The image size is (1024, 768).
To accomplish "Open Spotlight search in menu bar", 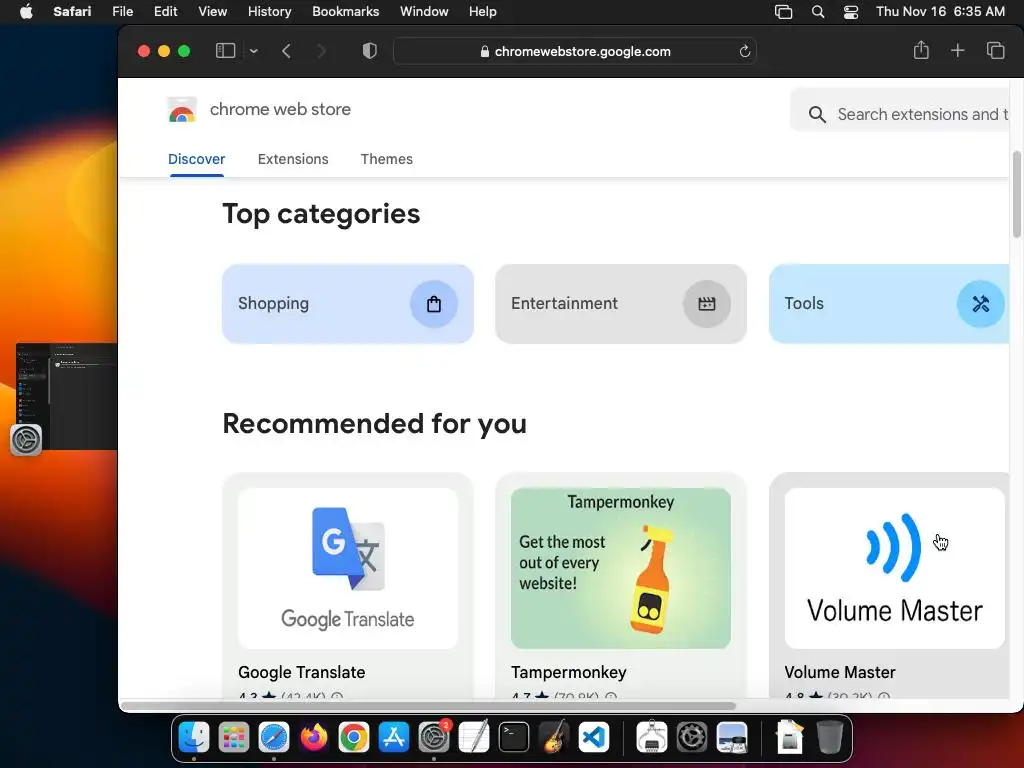I will point(818,12).
